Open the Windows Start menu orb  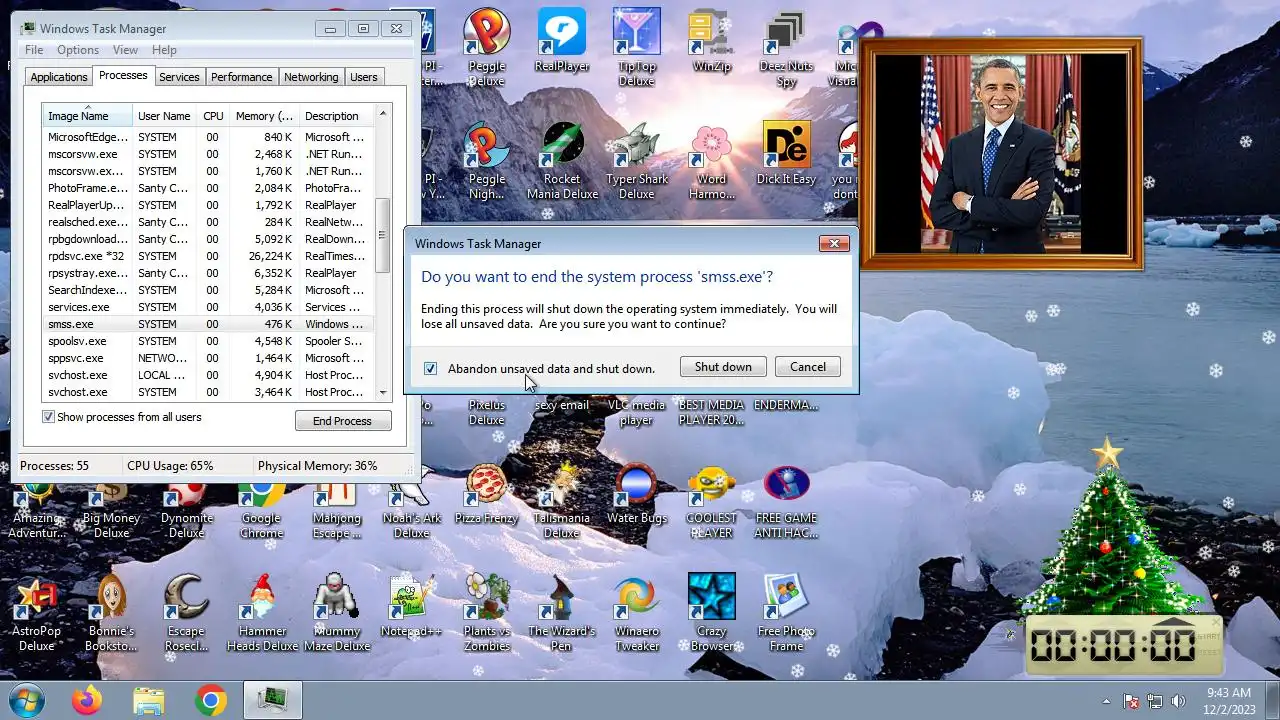(x=25, y=700)
